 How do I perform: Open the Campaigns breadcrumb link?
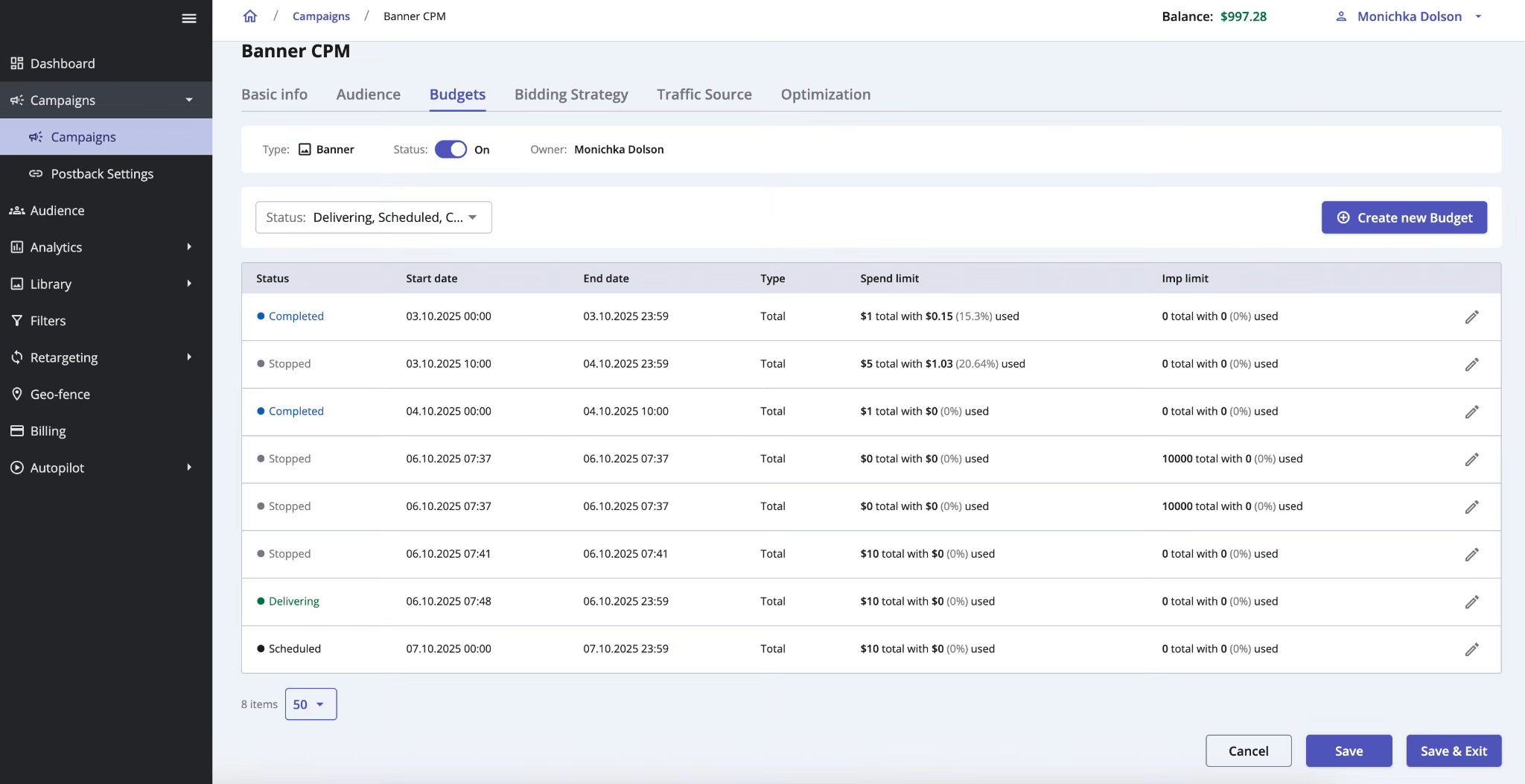coord(321,16)
